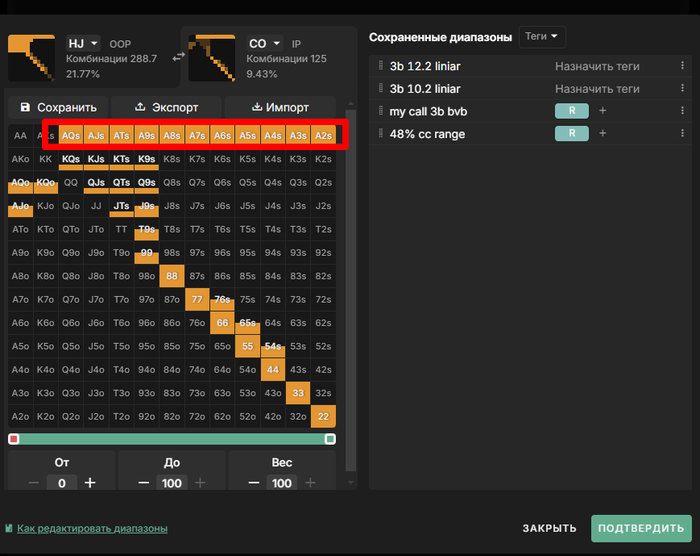700x556 pixels.
Task: Toggle the AJo hand cell
Action: click(x=20, y=206)
